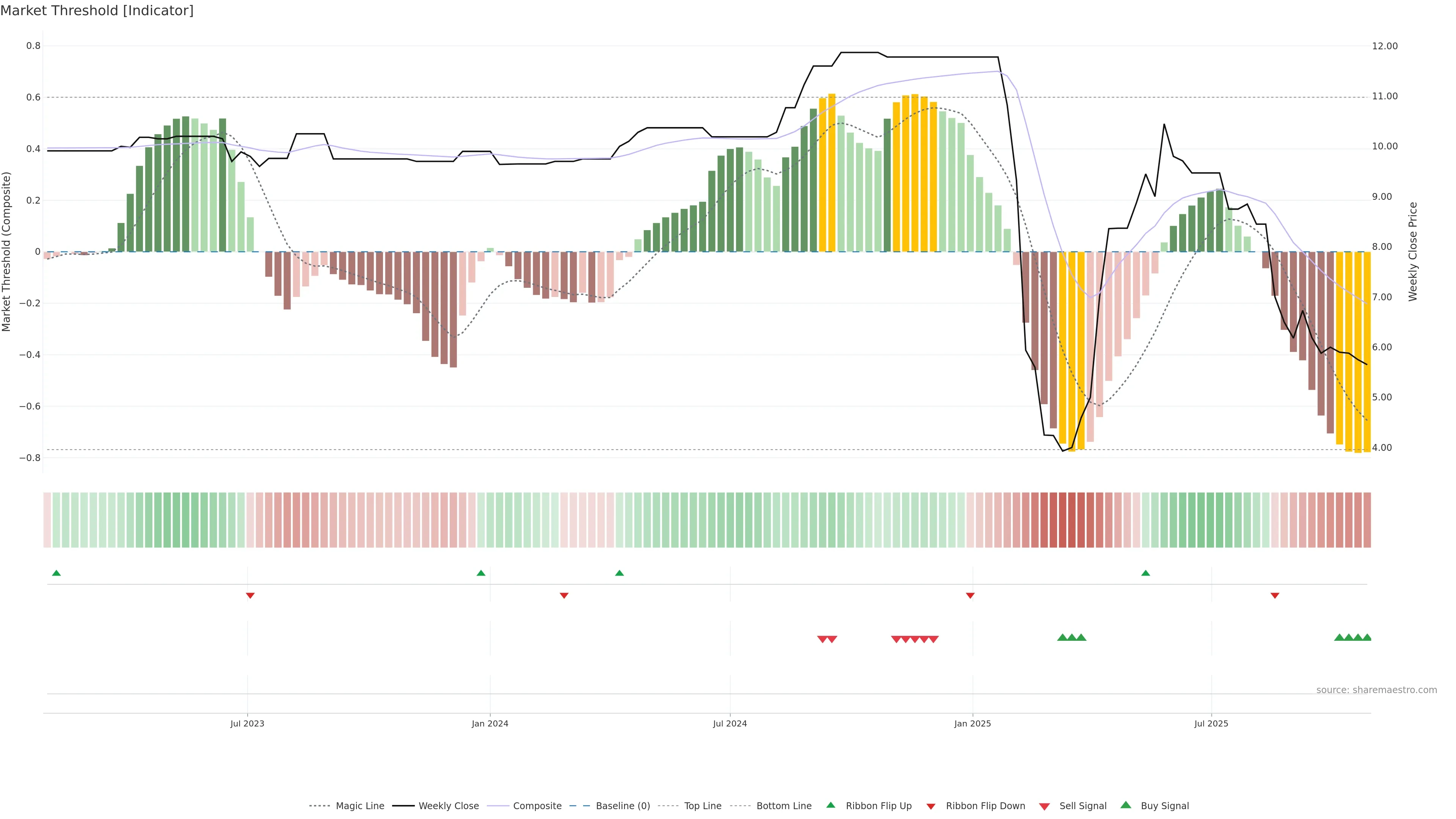Click Ribbon Flip Up legend triangle icon
The height and width of the screenshot is (819, 1456).
tap(830, 805)
